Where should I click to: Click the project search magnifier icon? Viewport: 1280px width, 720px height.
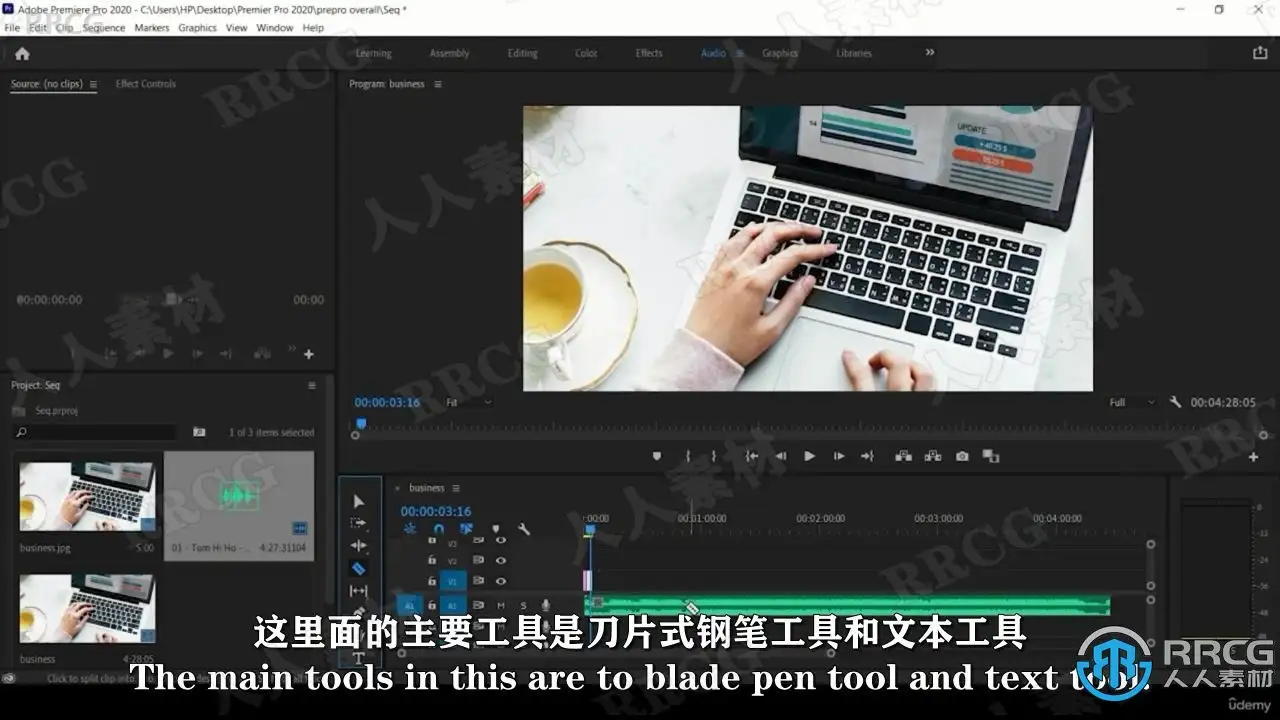tap(22, 432)
